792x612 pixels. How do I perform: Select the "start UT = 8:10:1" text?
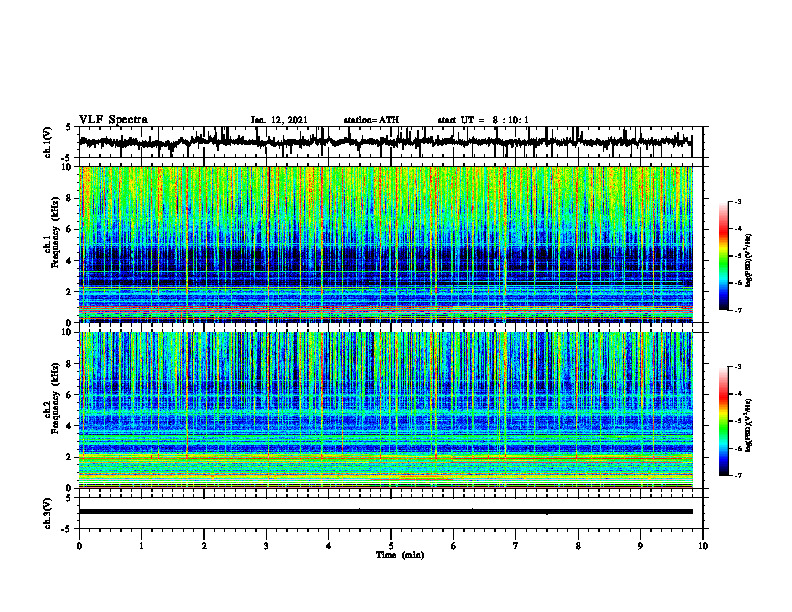(x=483, y=120)
